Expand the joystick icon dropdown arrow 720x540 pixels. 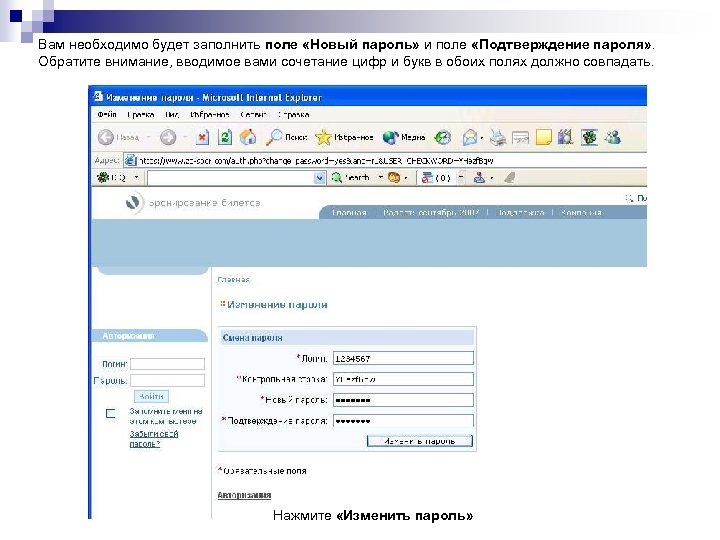[x=492, y=178]
